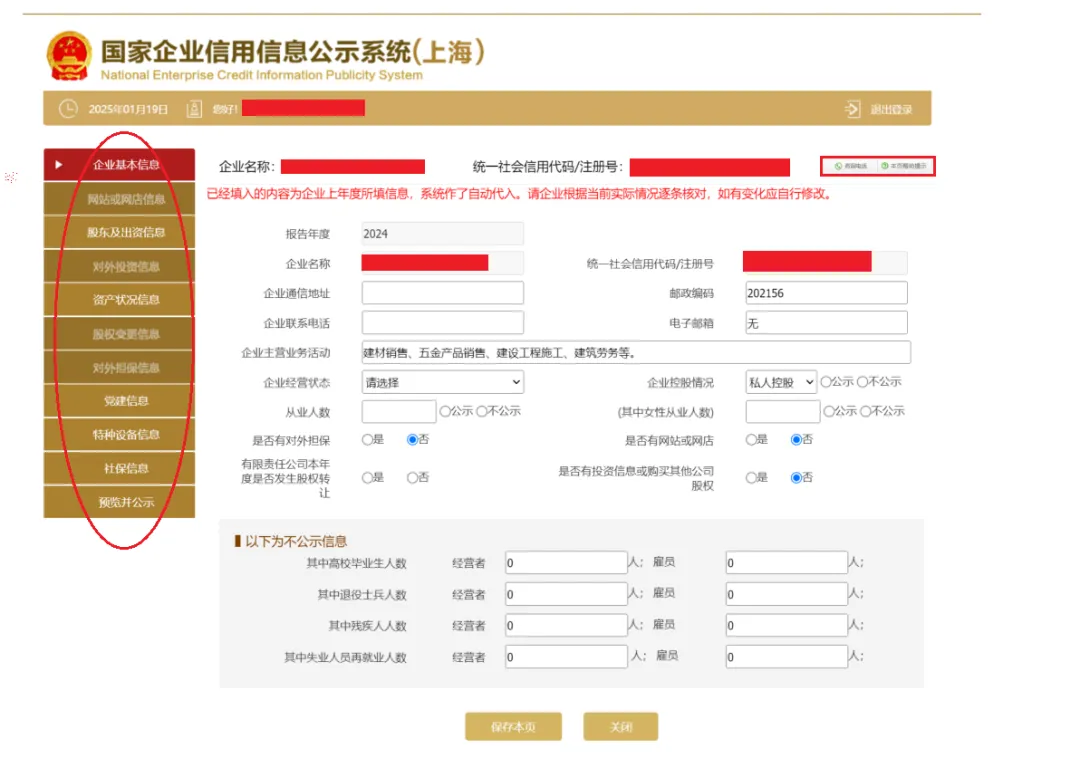Select 是 for 是否有网站或网店

pos(751,439)
